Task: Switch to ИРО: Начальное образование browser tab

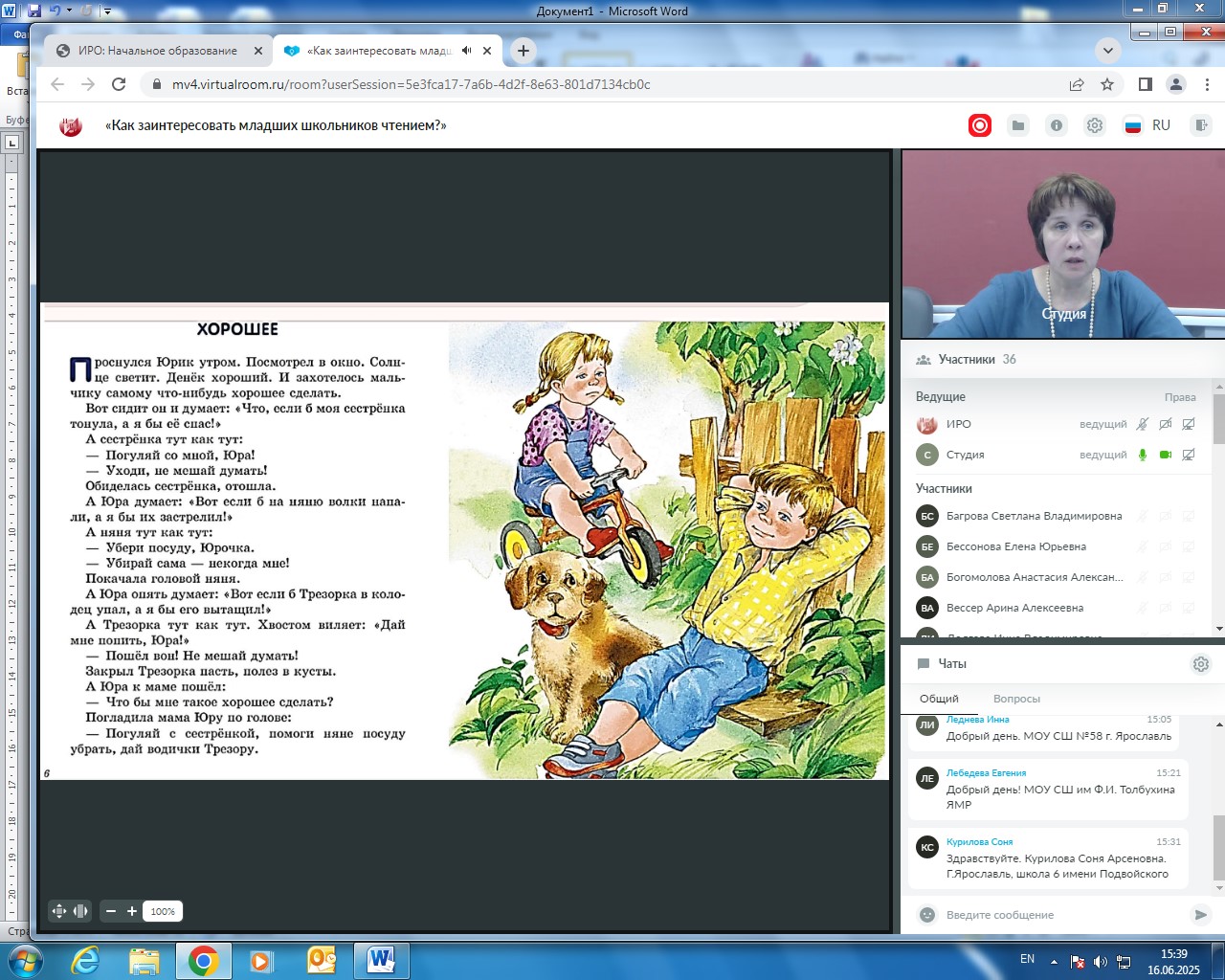Action: click(x=158, y=51)
